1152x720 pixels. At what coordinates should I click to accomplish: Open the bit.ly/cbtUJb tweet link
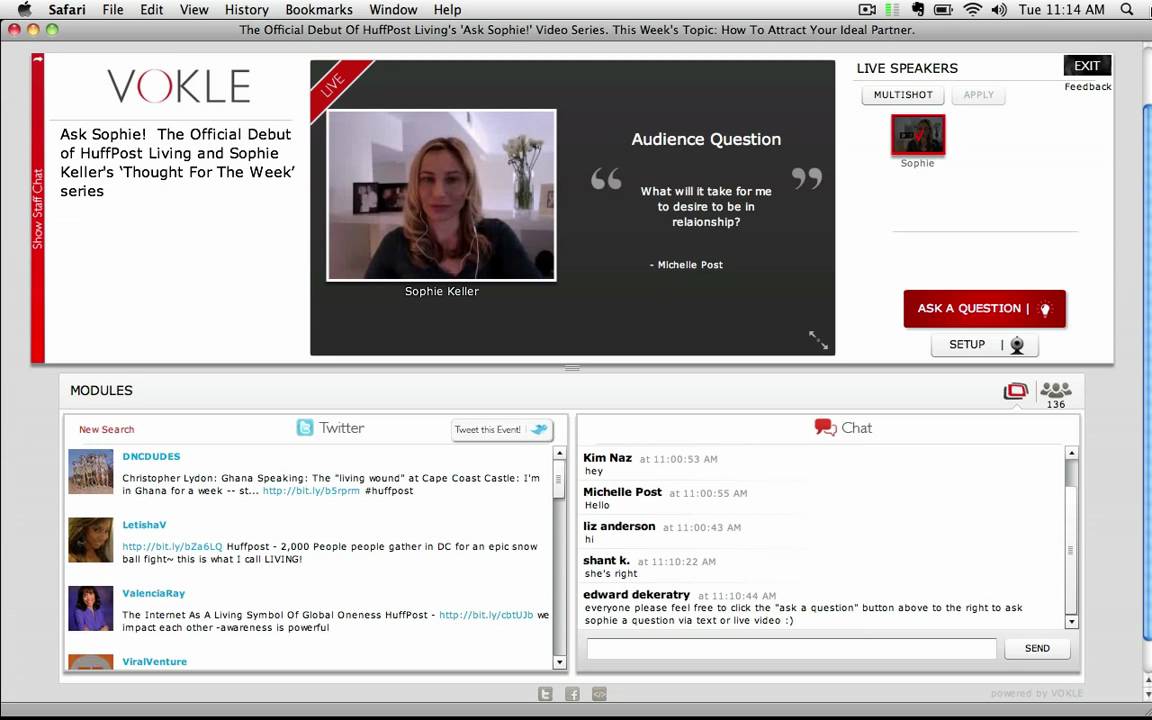point(486,615)
